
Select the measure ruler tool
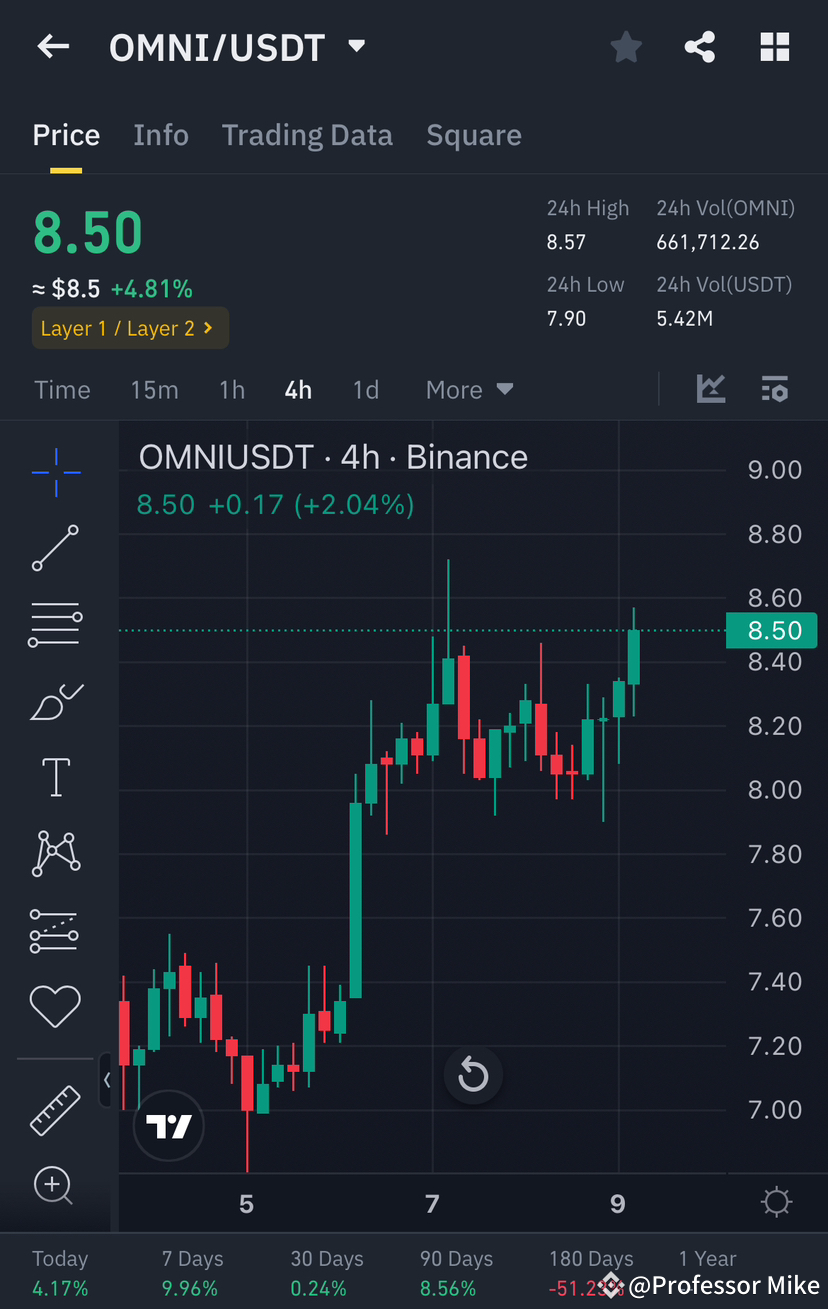click(x=55, y=1110)
